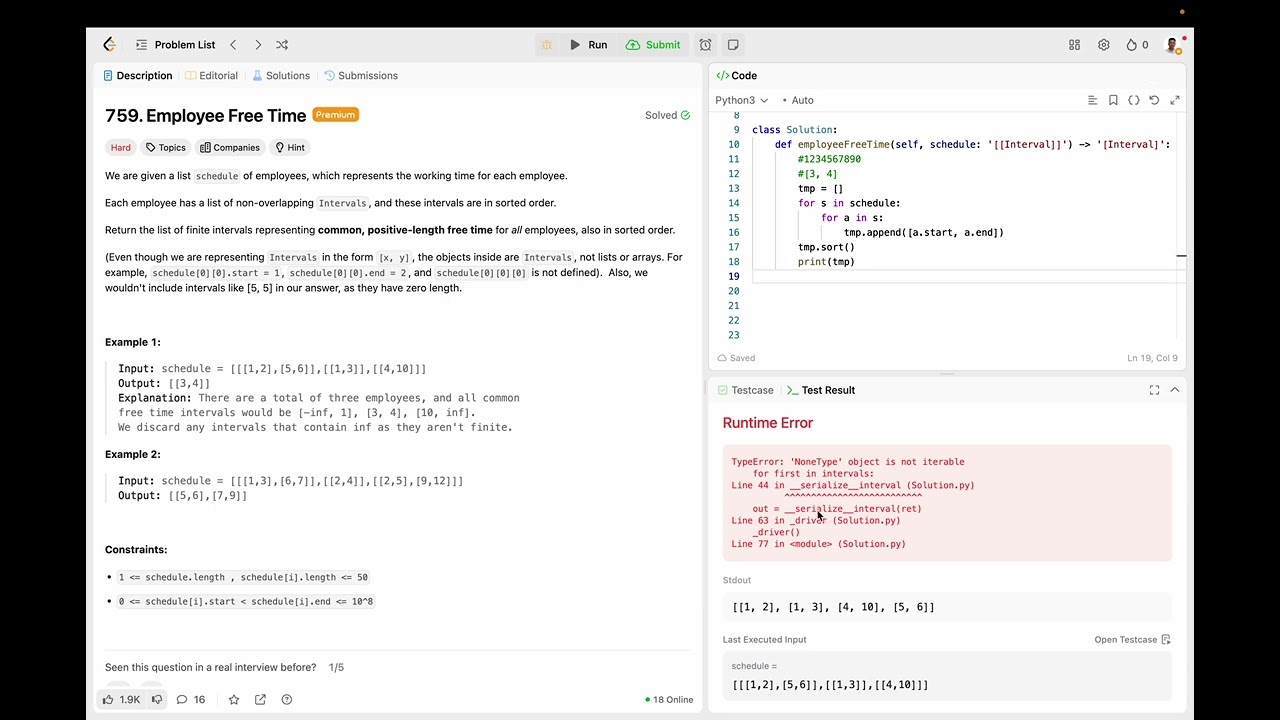
Task: Expand the Topics tag
Action: [x=166, y=148]
